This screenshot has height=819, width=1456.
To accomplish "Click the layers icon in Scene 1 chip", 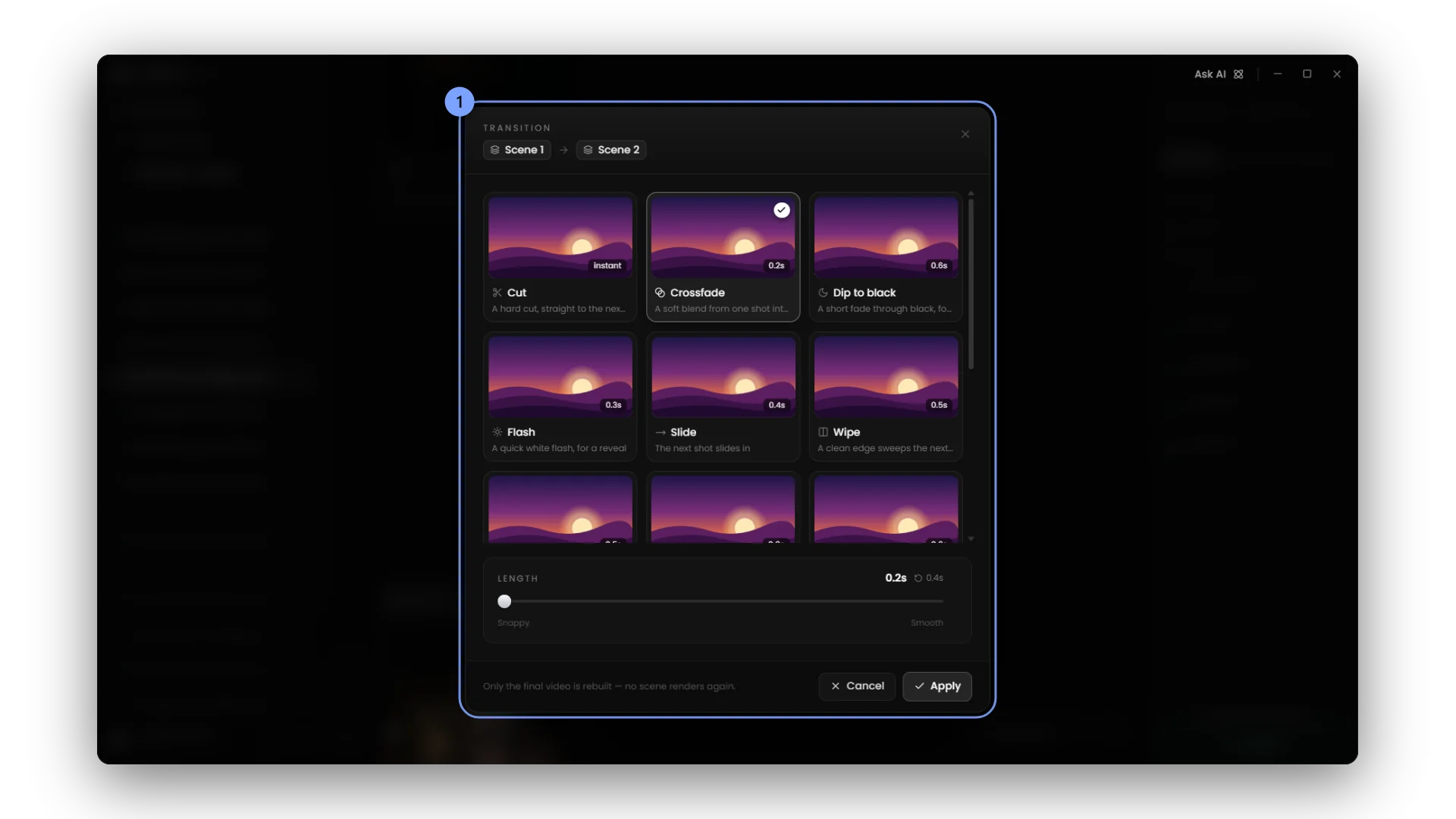I will (x=494, y=150).
